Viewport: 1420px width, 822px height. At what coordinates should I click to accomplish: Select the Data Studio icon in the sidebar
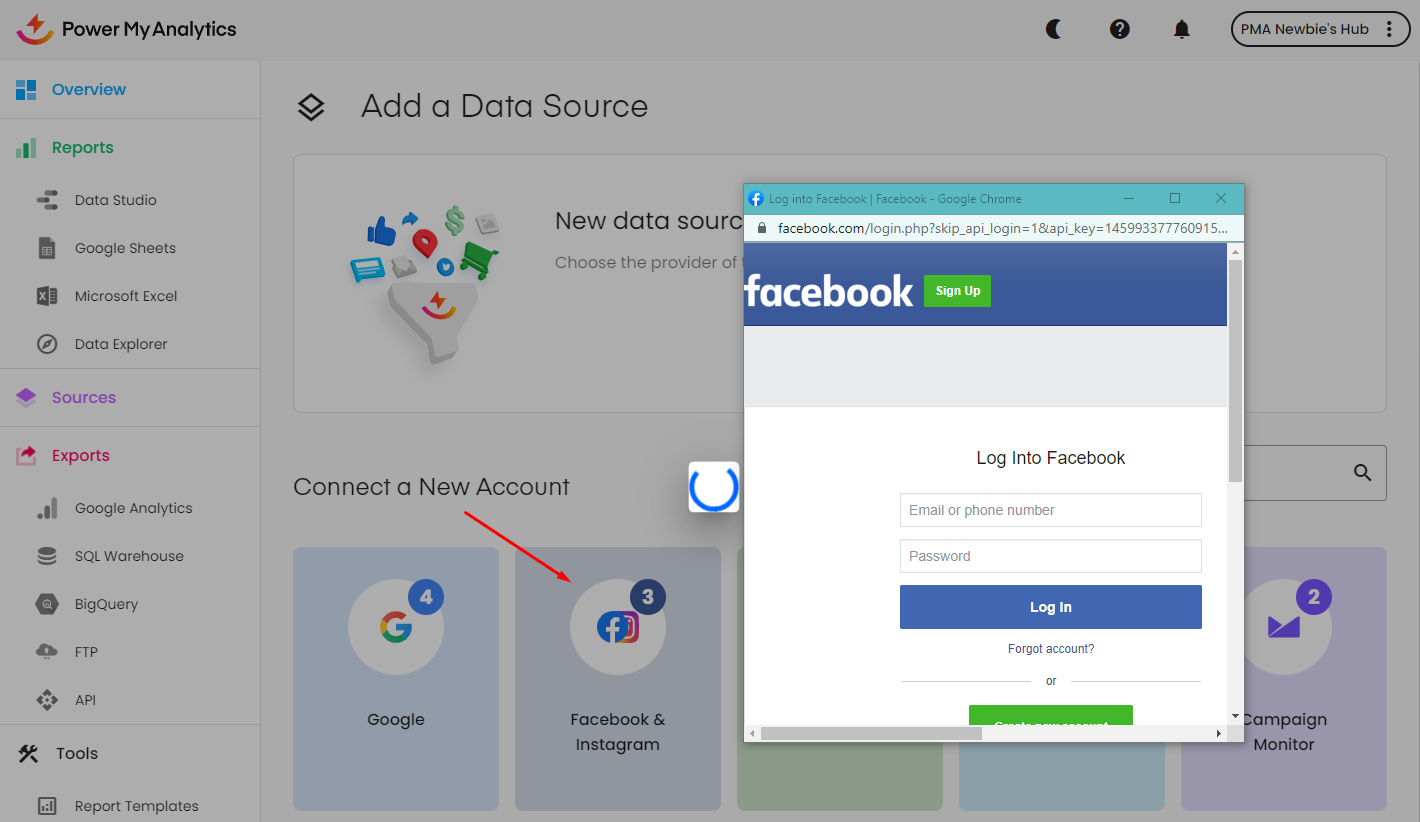tap(47, 199)
